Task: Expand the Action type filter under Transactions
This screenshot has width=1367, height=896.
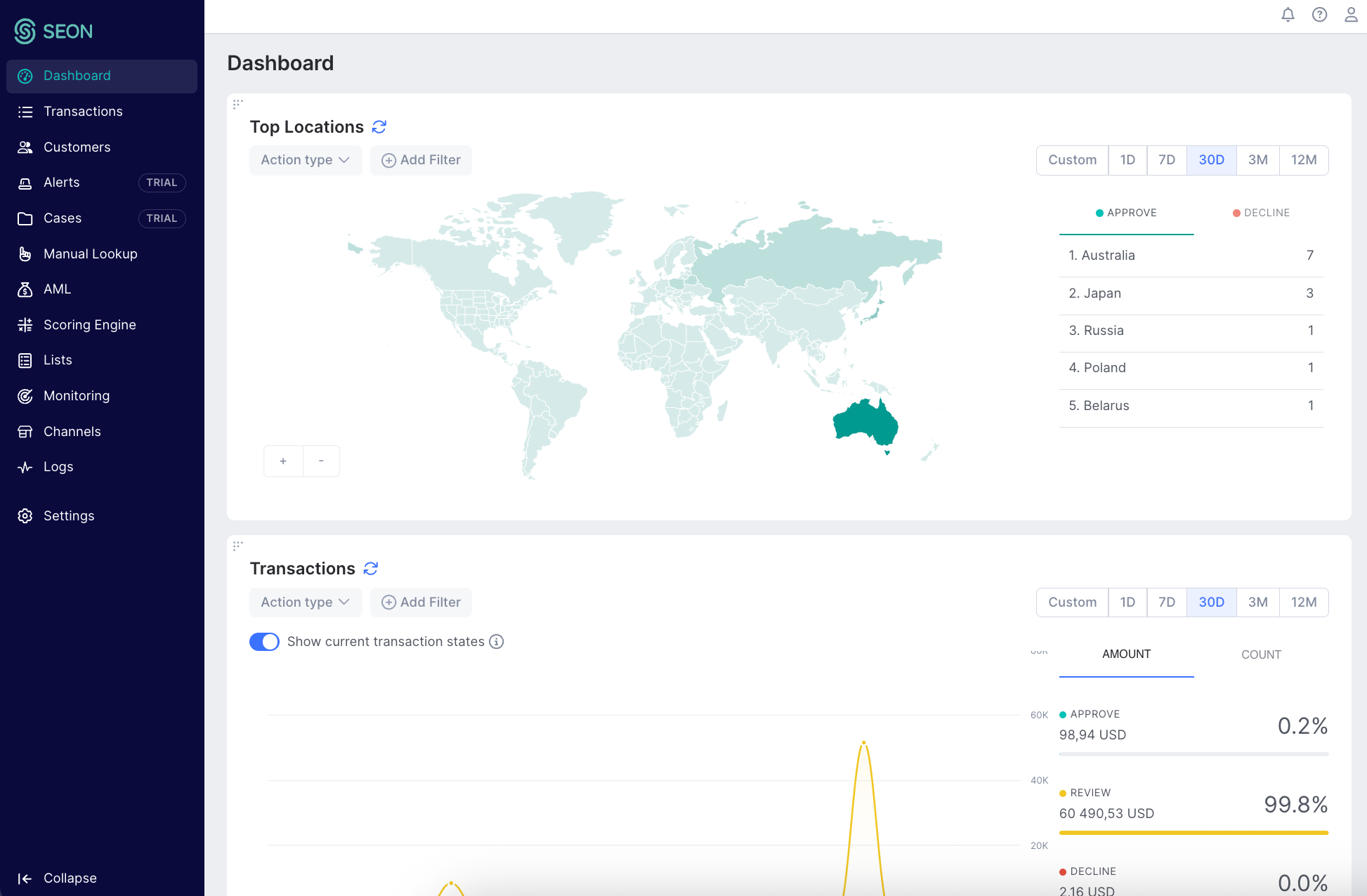Action: pyautogui.click(x=305, y=602)
